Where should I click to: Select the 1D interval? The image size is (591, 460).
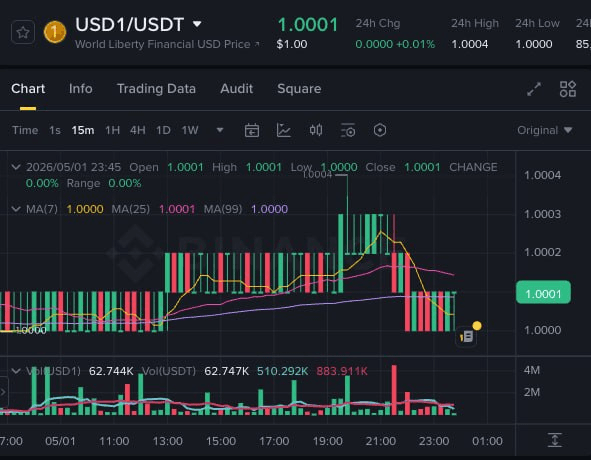pos(163,130)
